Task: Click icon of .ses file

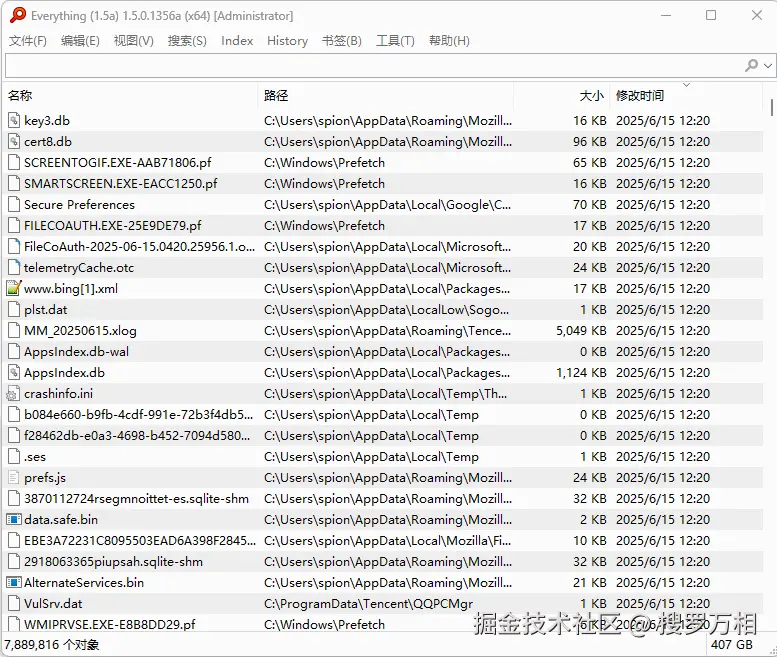Action: tap(14, 456)
